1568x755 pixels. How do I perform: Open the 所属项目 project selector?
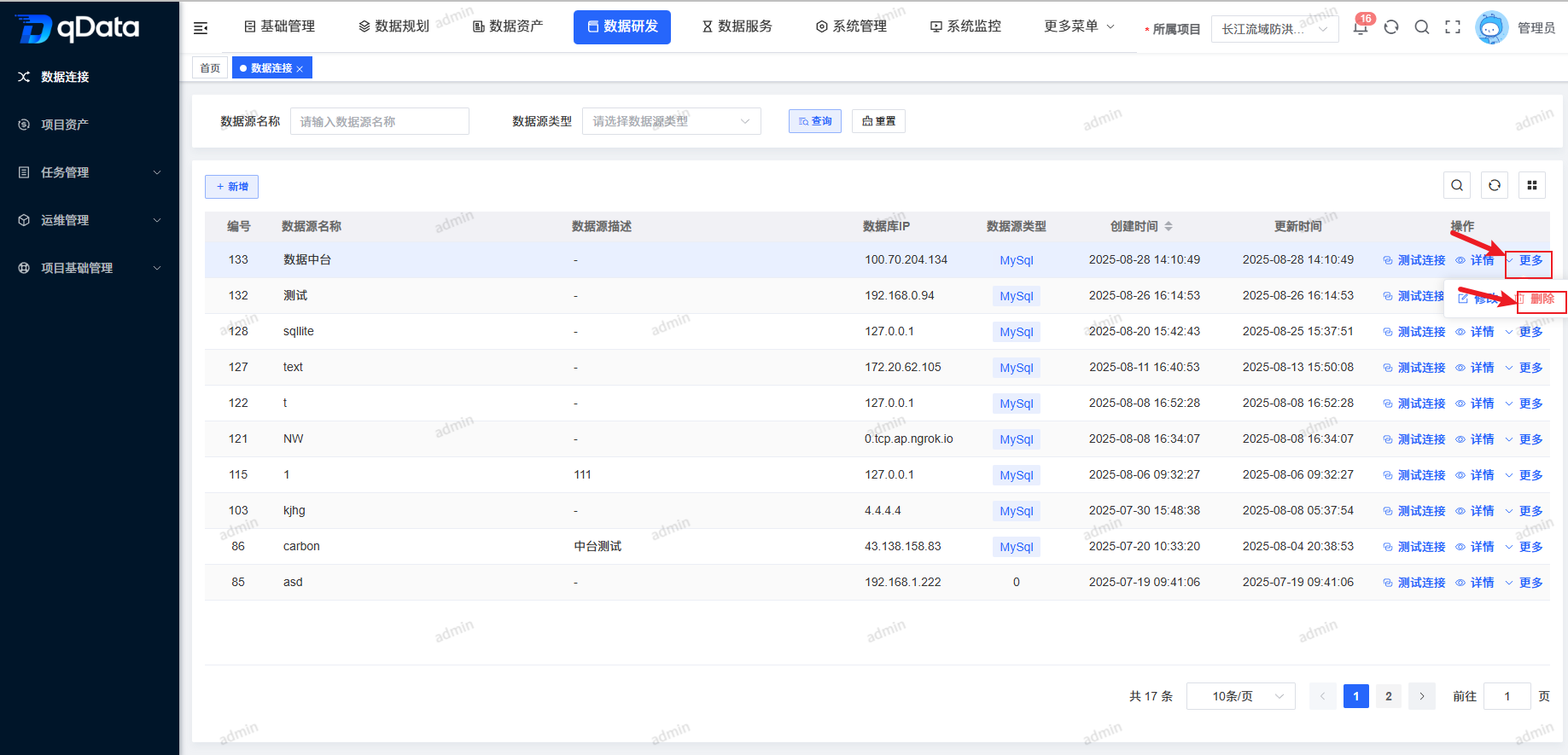click(x=1274, y=29)
